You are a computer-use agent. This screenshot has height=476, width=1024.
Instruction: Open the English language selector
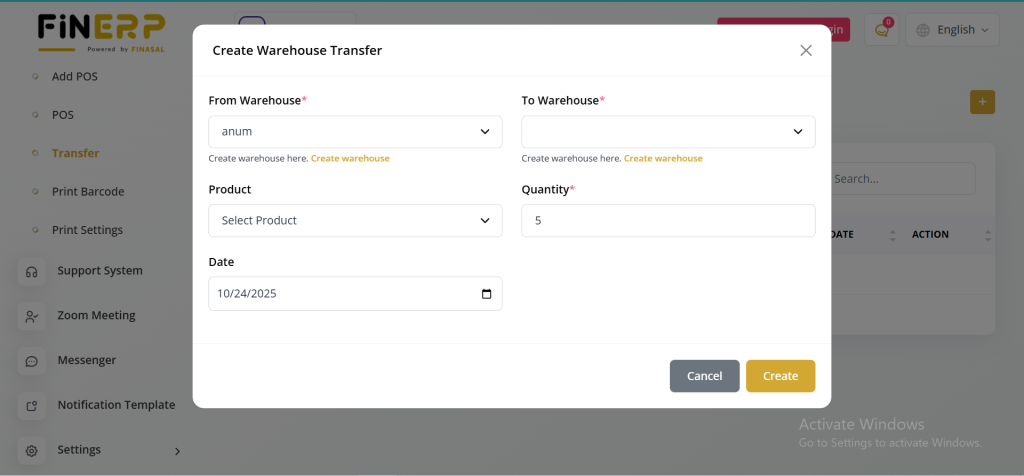point(952,30)
